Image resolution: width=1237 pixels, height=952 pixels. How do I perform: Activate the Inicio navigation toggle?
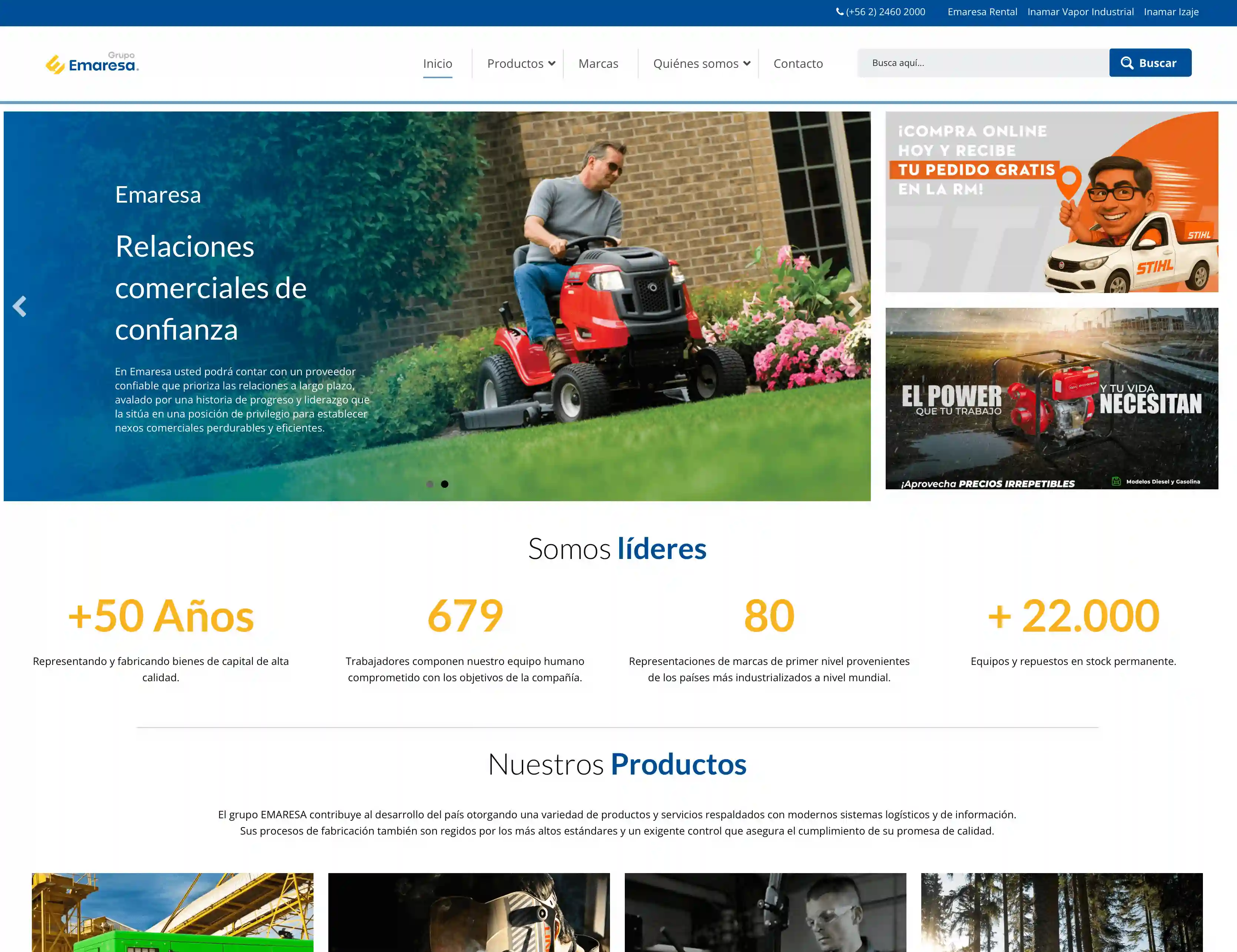coord(437,63)
